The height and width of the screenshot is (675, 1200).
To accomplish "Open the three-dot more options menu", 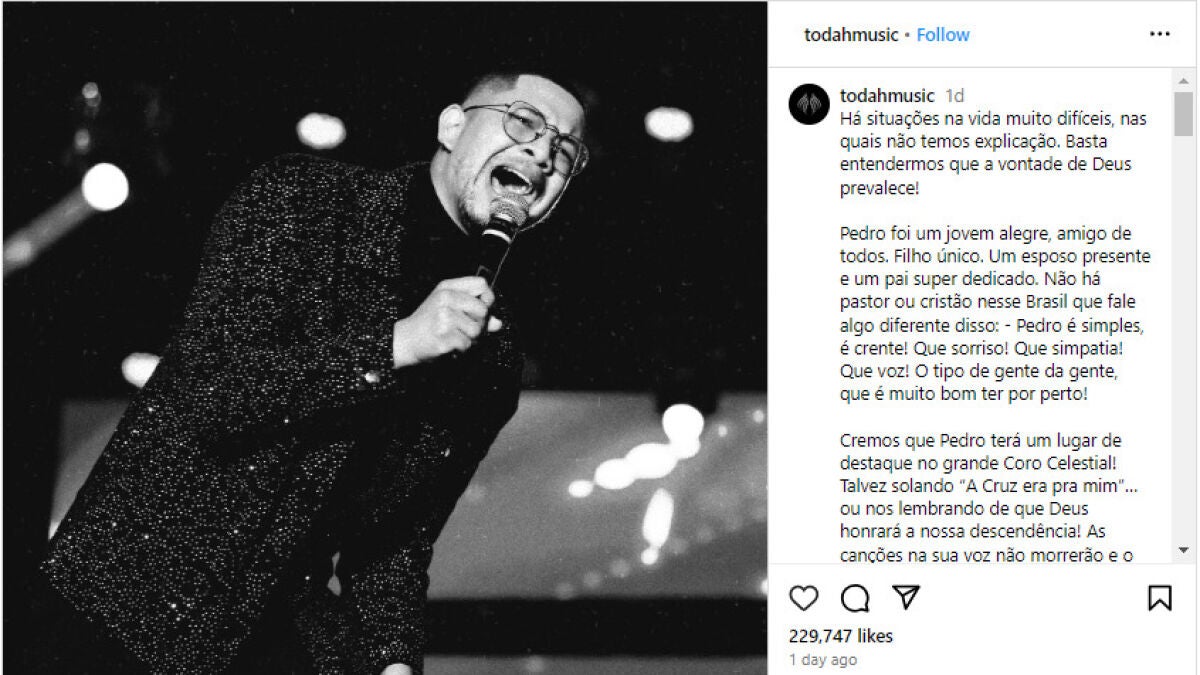I will click(1159, 34).
